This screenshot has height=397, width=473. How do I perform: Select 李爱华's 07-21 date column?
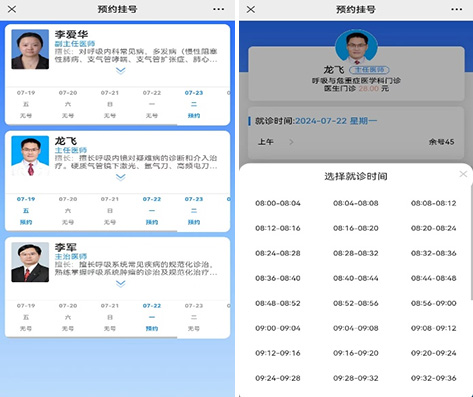tap(110, 104)
